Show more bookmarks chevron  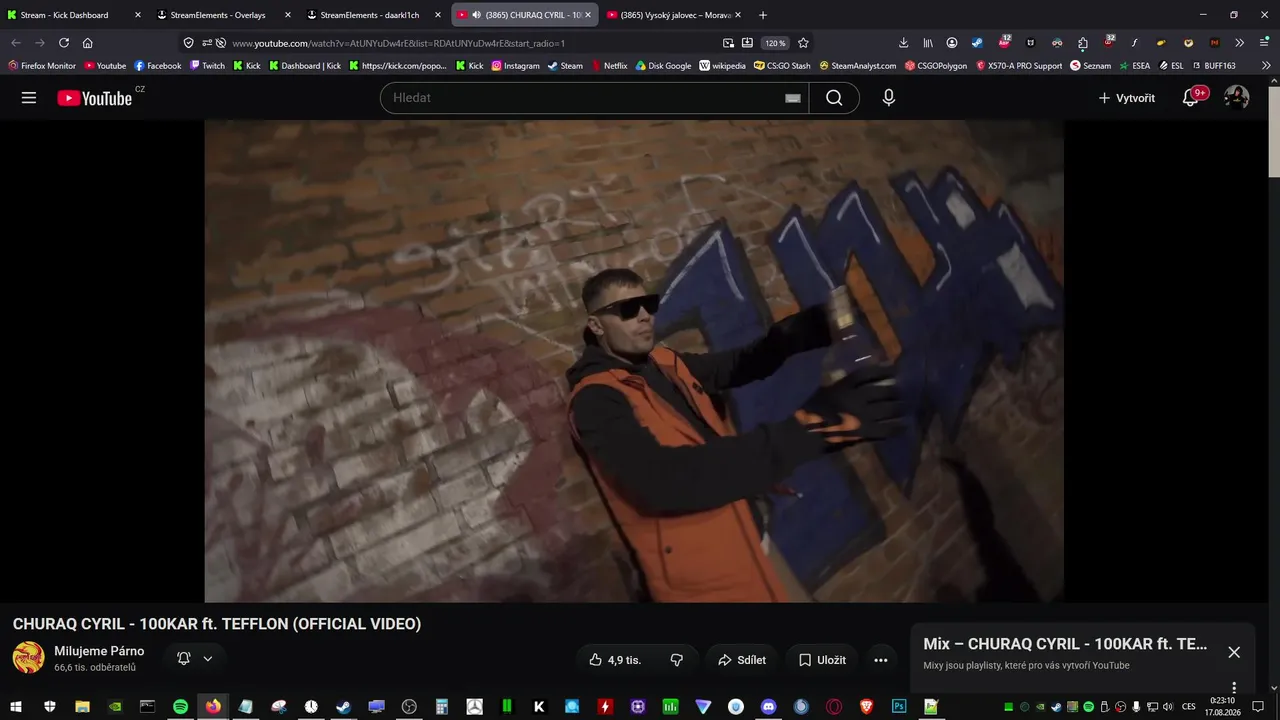coord(1265,66)
